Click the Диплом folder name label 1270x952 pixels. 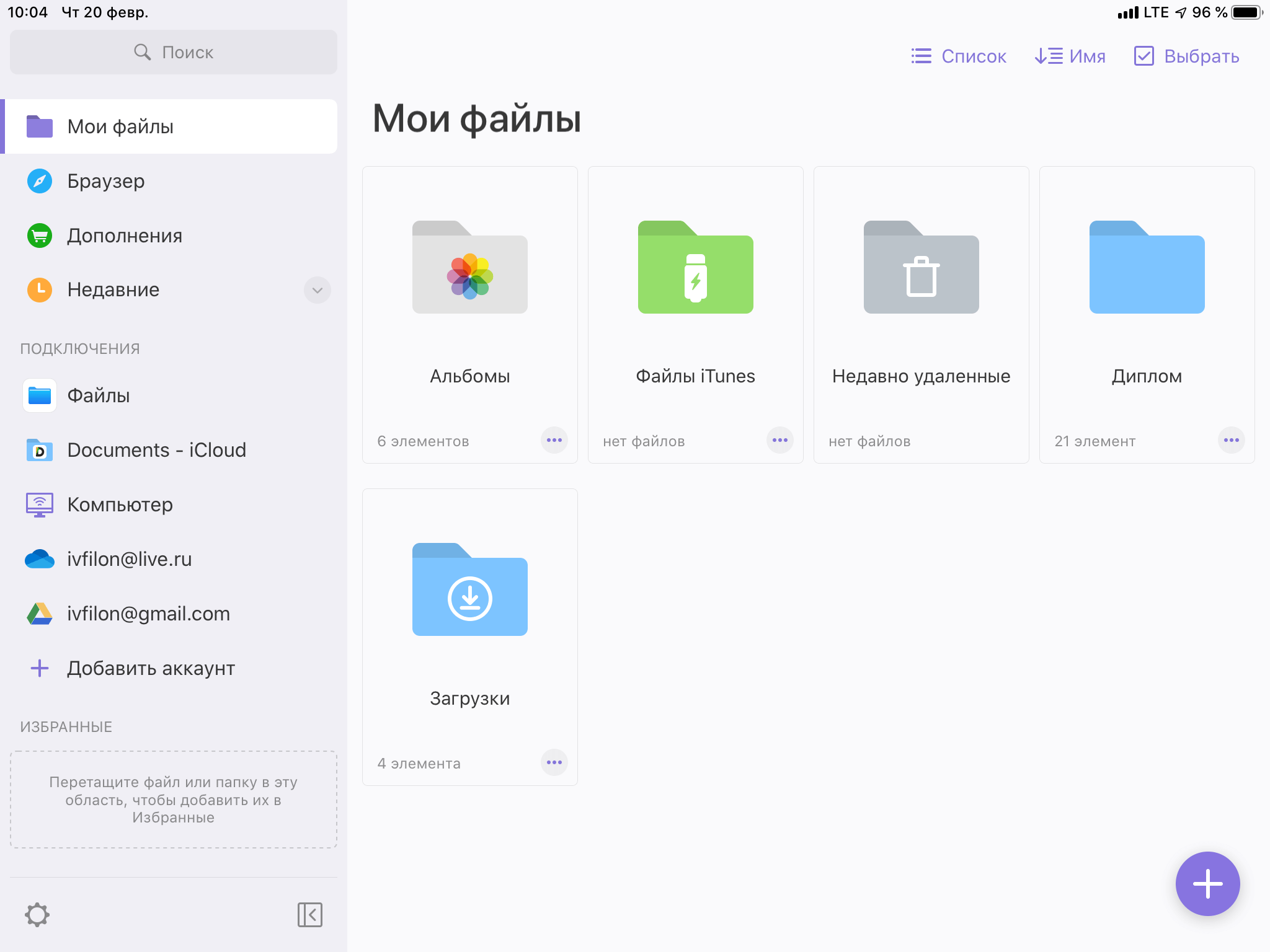pyautogui.click(x=1147, y=376)
